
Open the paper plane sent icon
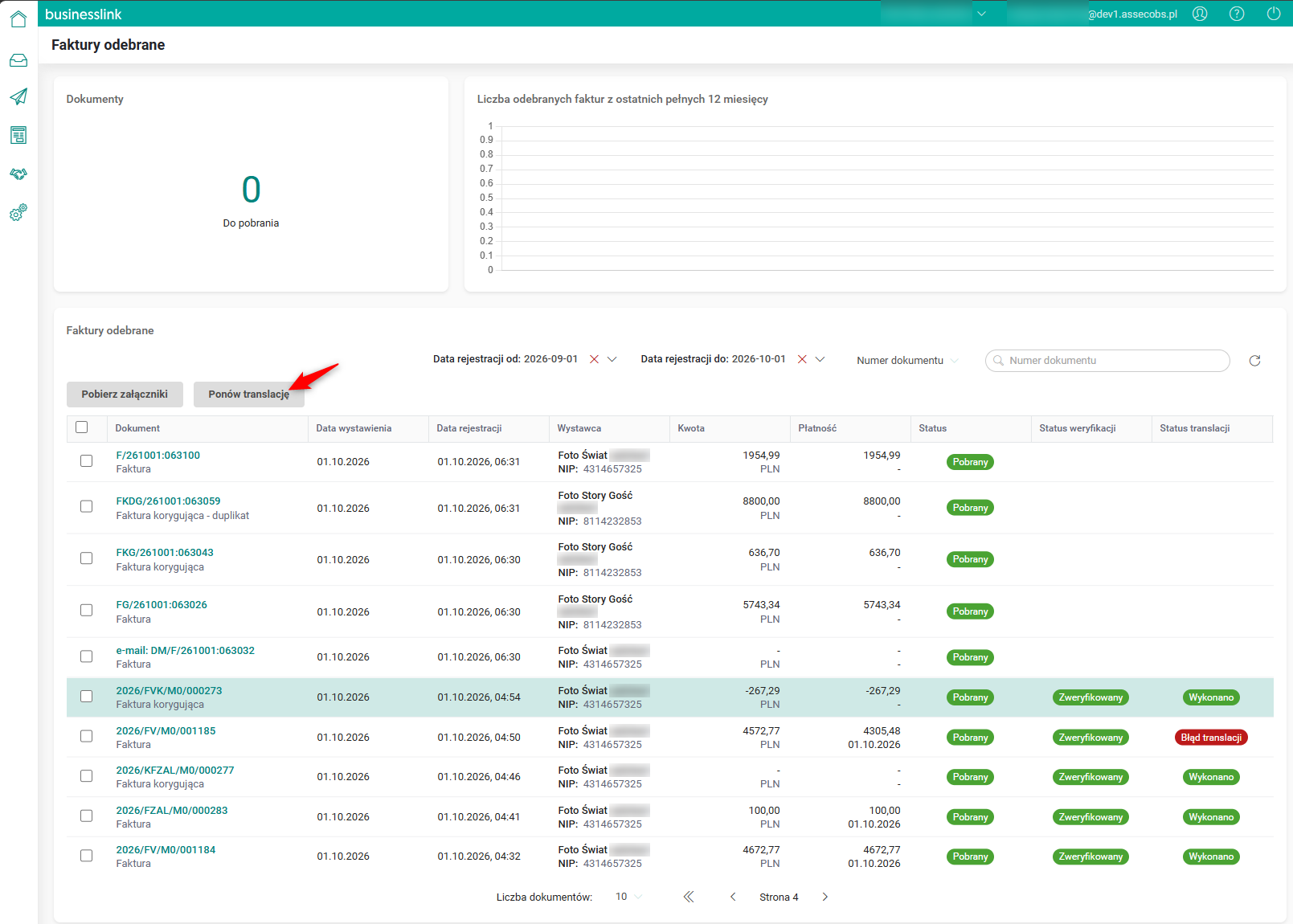18,96
